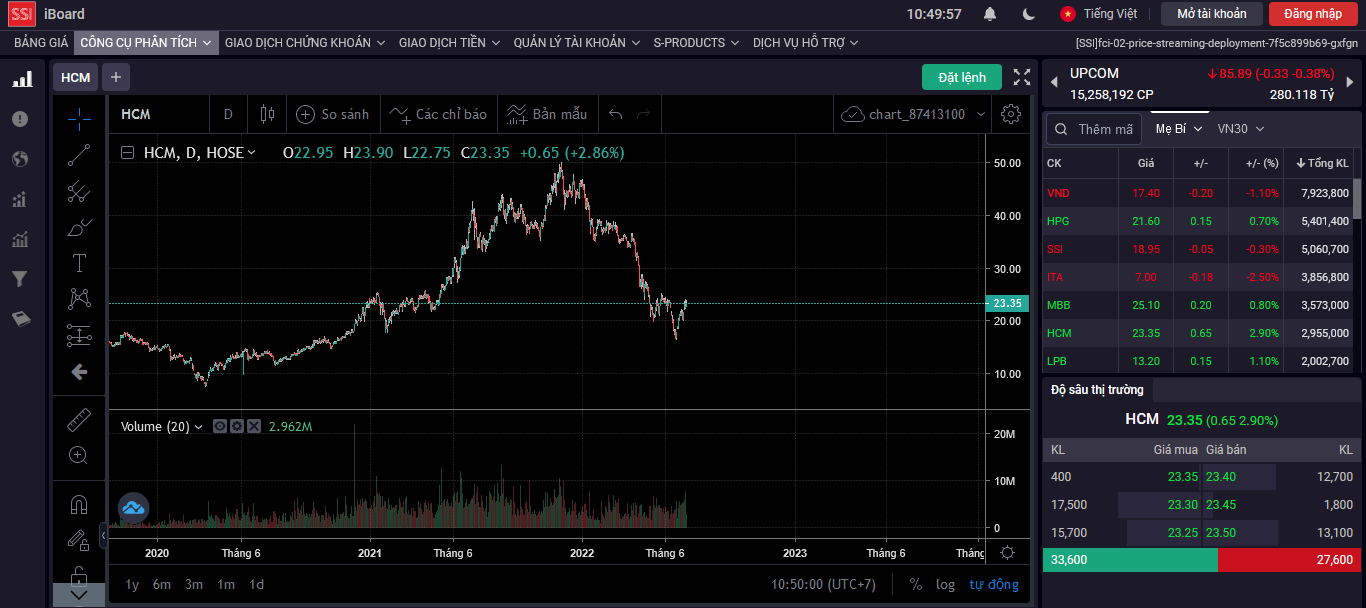The image size is (1366, 608).
Task: Expand more drawing tools chevron at toolbar bottom
Action: (79, 595)
